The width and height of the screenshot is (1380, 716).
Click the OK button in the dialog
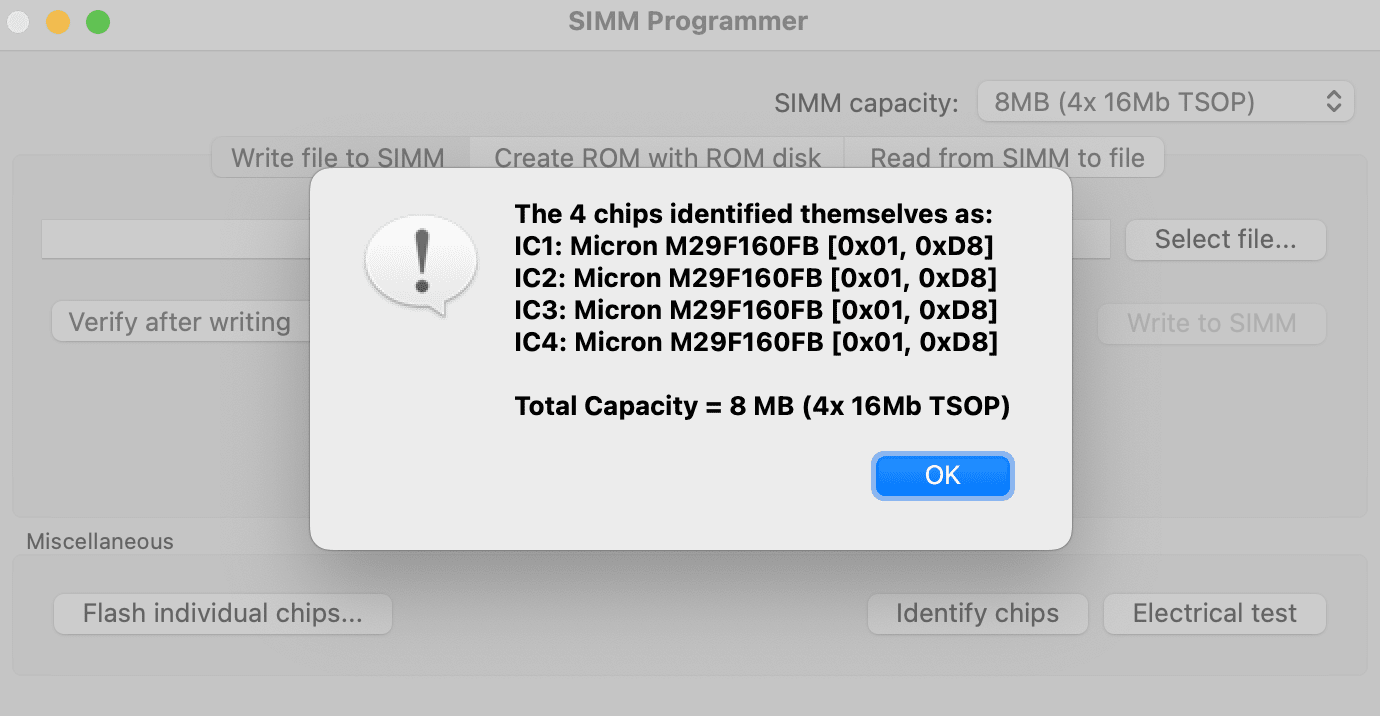pos(942,475)
